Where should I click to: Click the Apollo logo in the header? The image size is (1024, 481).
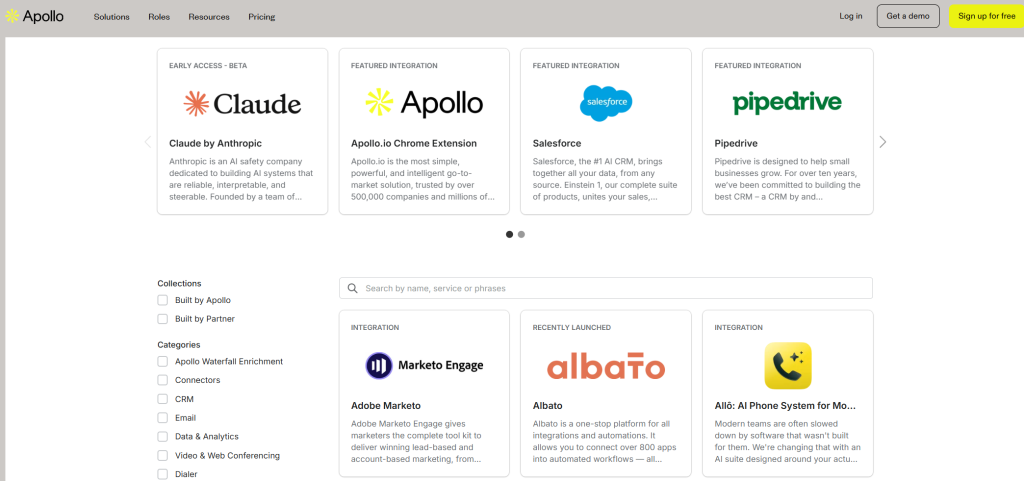pyautogui.click(x=35, y=16)
